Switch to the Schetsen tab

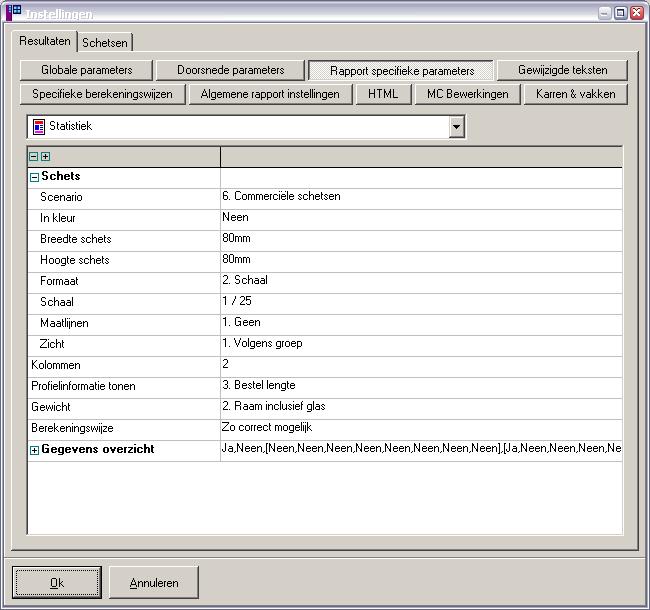tap(105, 43)
